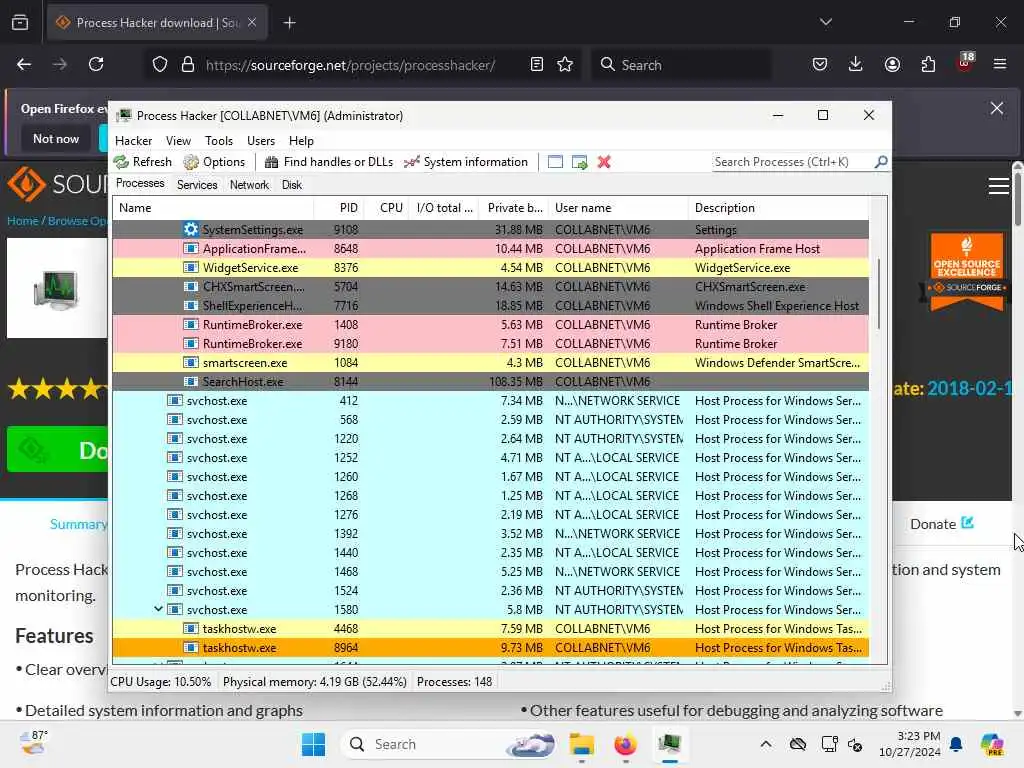Sort by Private bytes column header
This screenshot has width=1024, height=768.
click(x=515, y=208)
